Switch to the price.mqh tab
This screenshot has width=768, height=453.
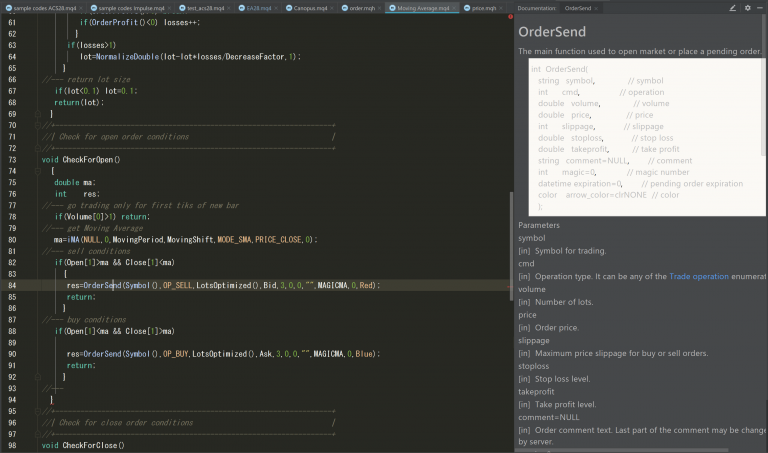coord(484,8)
